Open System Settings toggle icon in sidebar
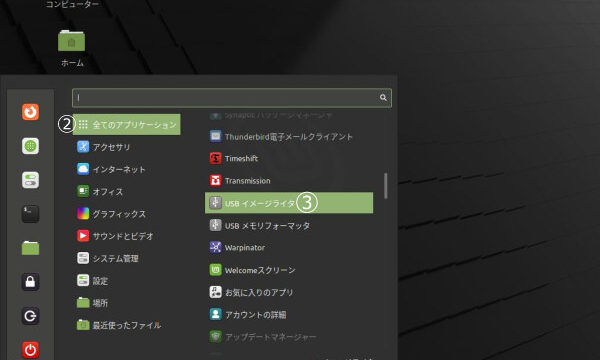Image resolution: width=600 pixels, height=360 pixels. (30, 180)
